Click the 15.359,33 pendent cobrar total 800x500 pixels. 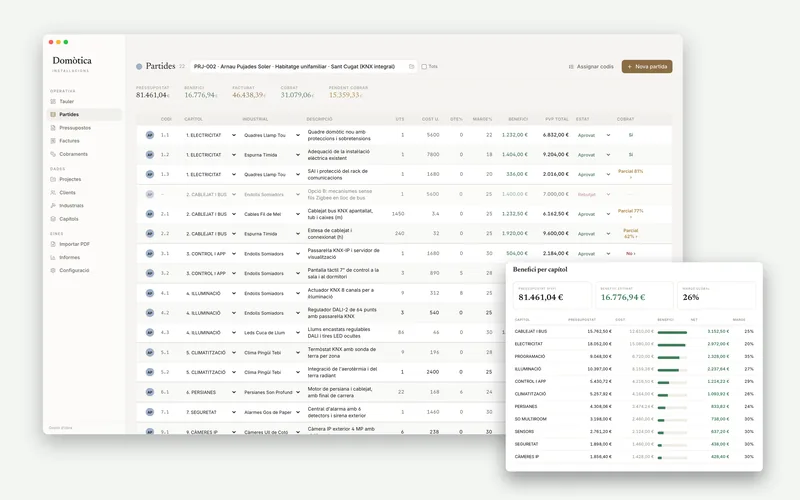pos(346,95)
